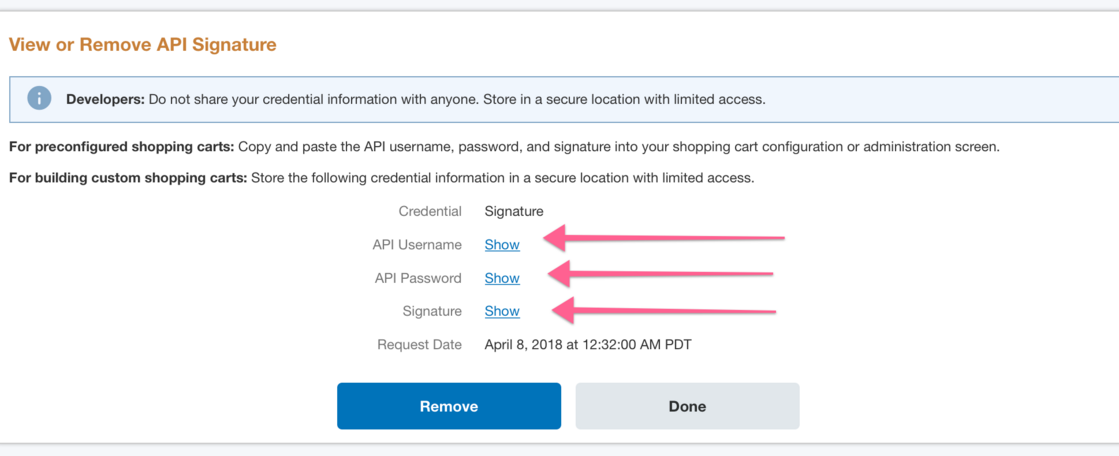The height and width of the screenshot is (456, 1119).
Task: Click the April 8, 2018 request date value
Action: [x=588, y=345]
